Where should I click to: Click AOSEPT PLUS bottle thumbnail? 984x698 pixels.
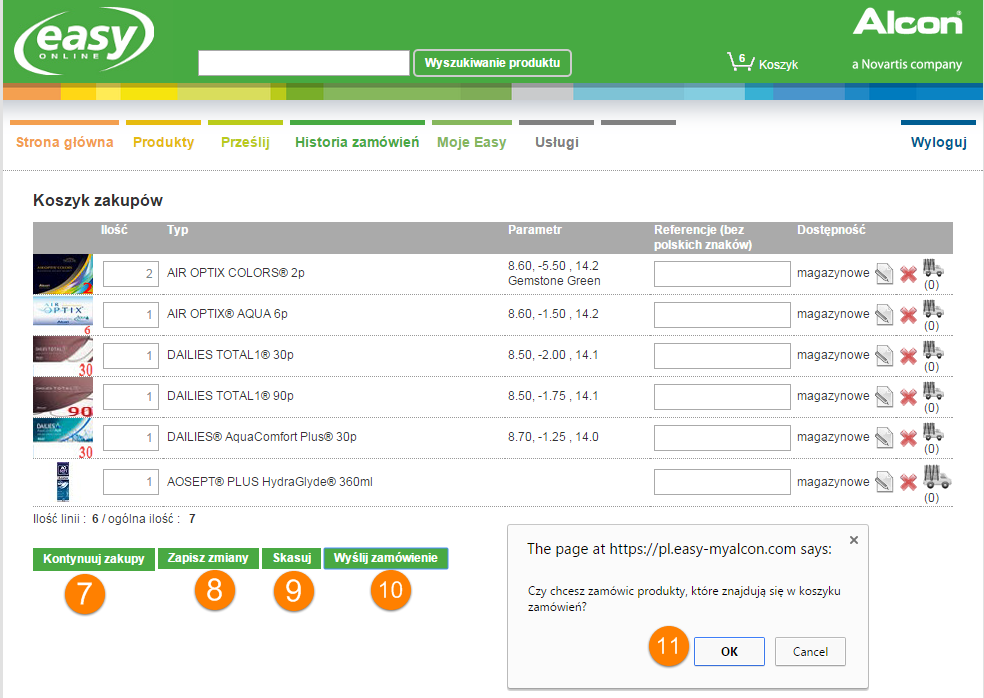click(63, 482)
